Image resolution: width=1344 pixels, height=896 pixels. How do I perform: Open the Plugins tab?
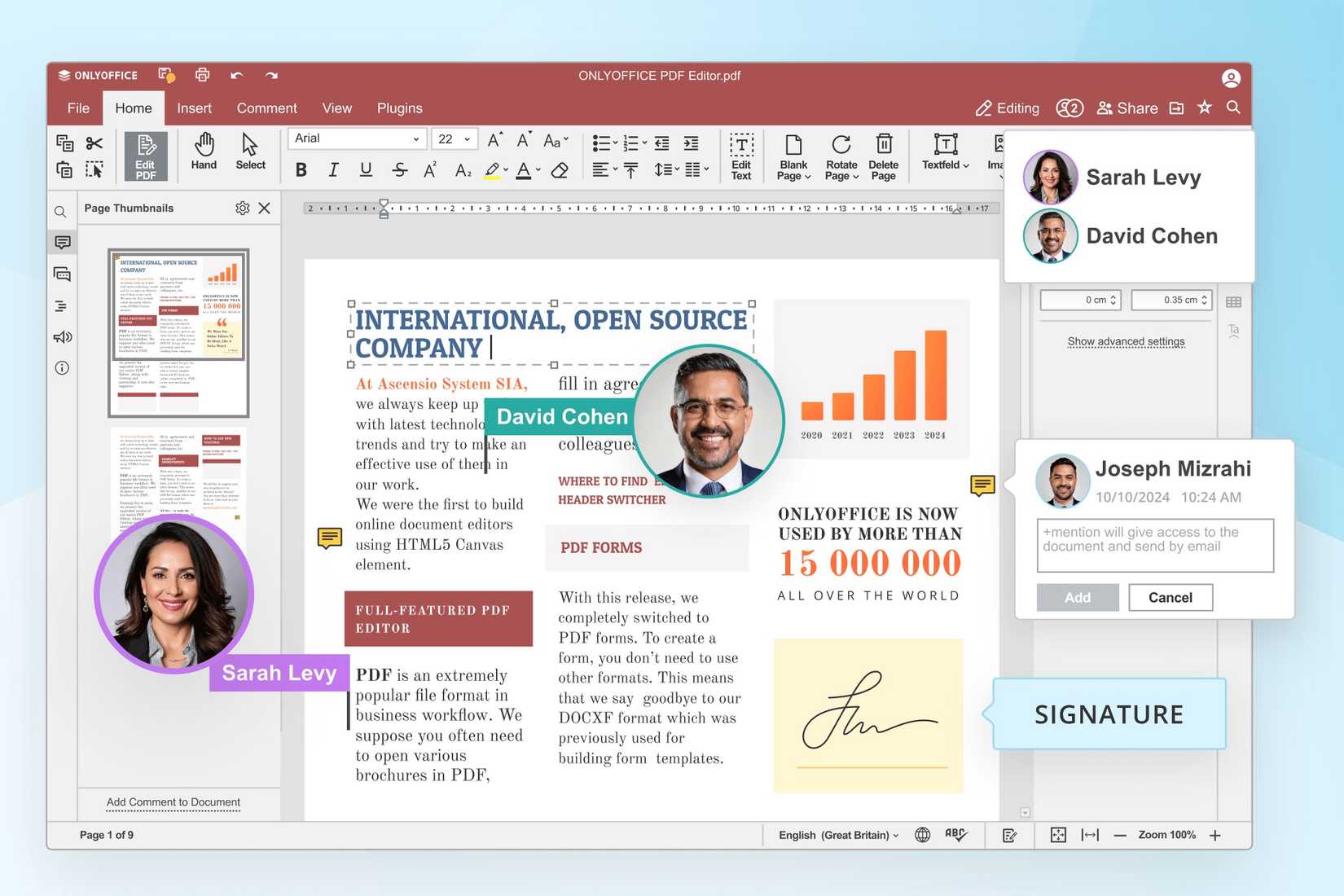click(x=399, y=108)
